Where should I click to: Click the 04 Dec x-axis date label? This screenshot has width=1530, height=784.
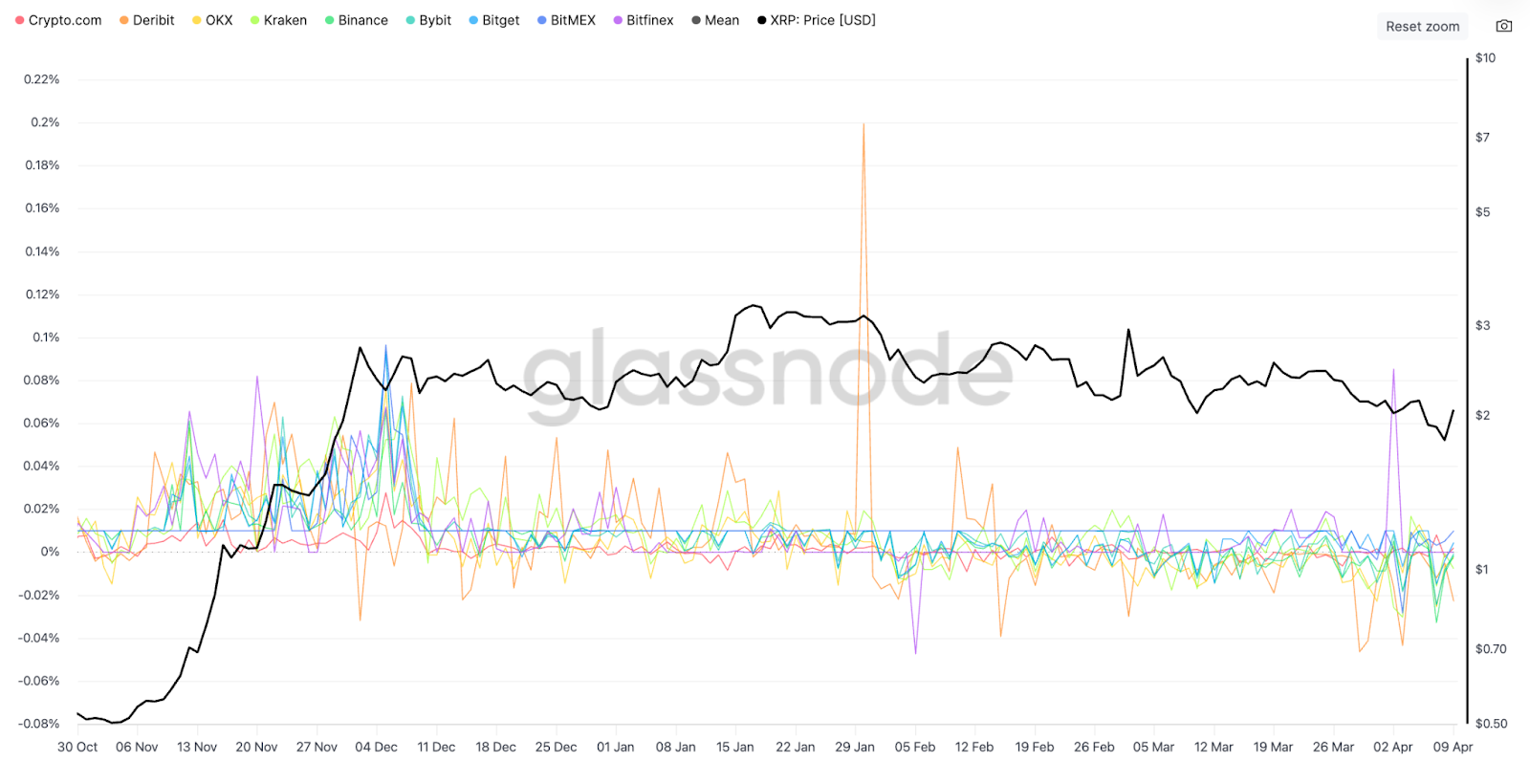(x=376, y=747)
